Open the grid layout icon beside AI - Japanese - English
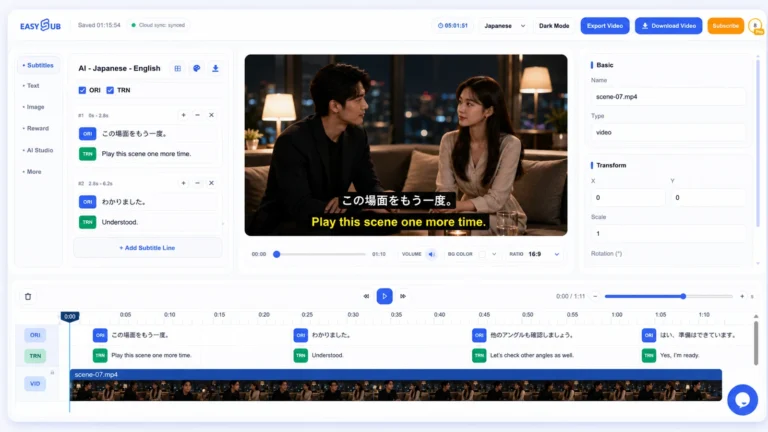 pyautogui.click(x=178, y=69)
